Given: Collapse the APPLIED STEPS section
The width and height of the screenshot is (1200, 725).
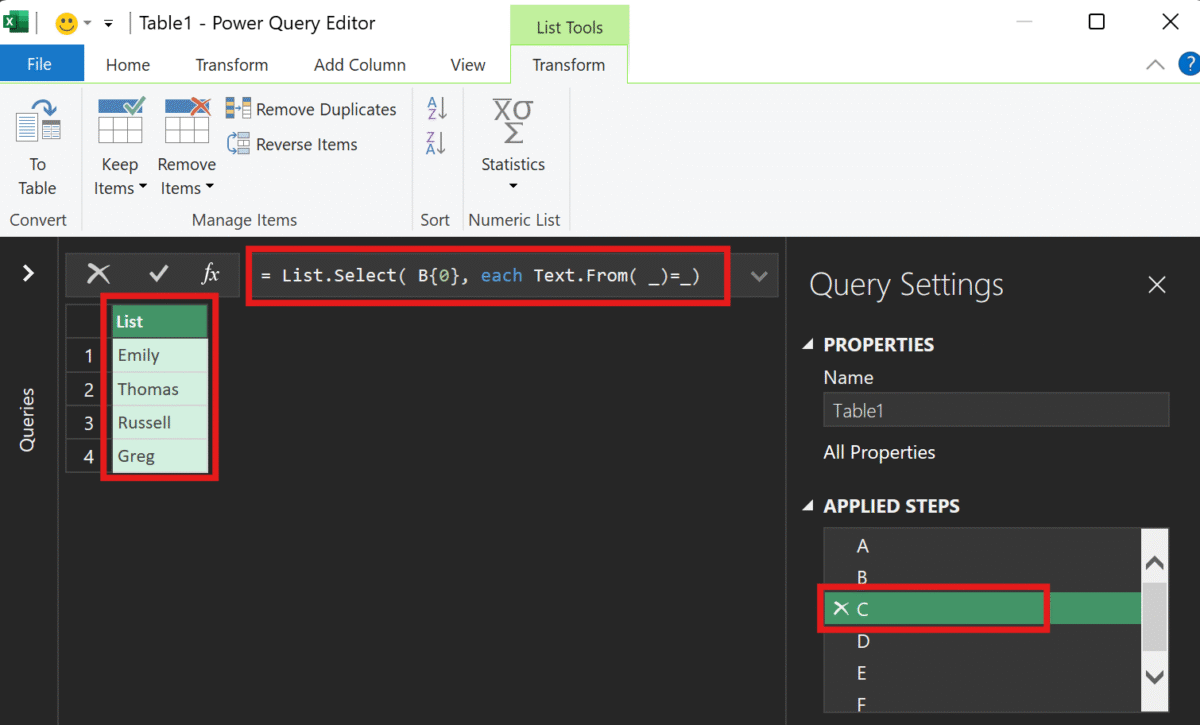Looking at the screenshot, I should [x=808, y=507].
